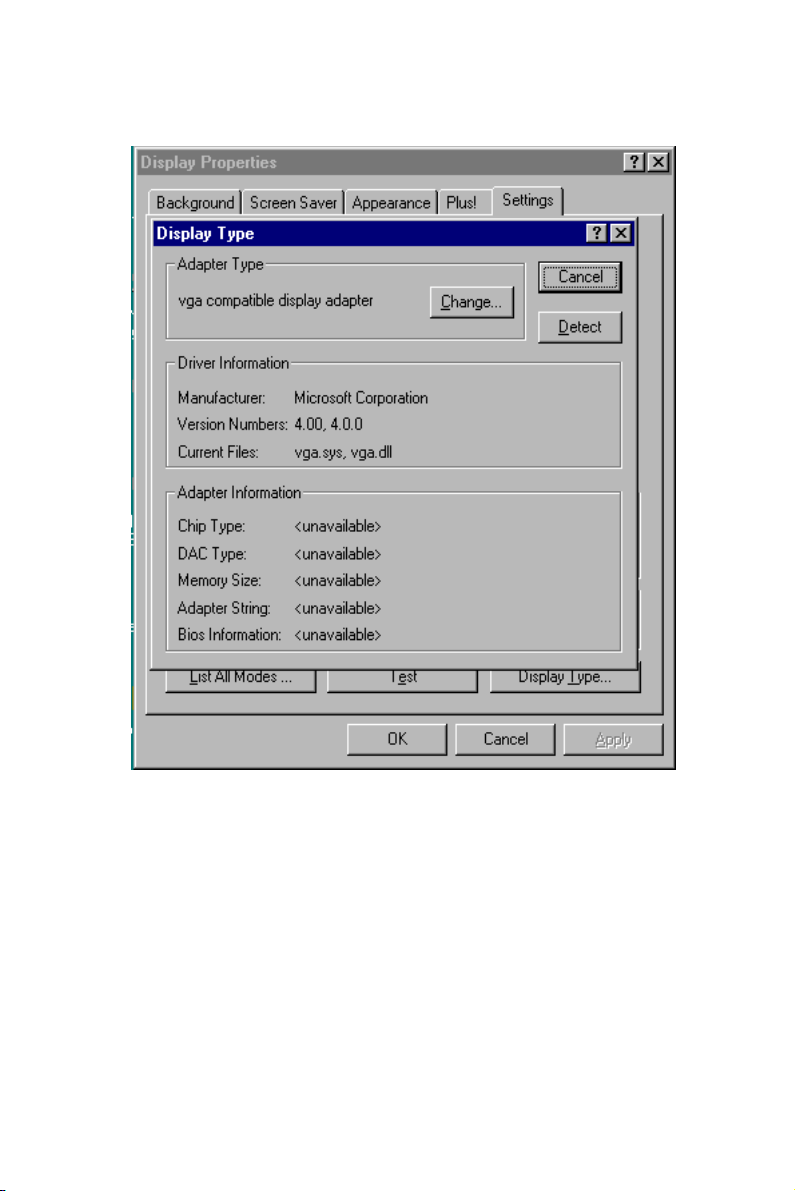The image size is (795, 1191).
Task: Click the List All Modes button
Action: [x=241, y=678]
